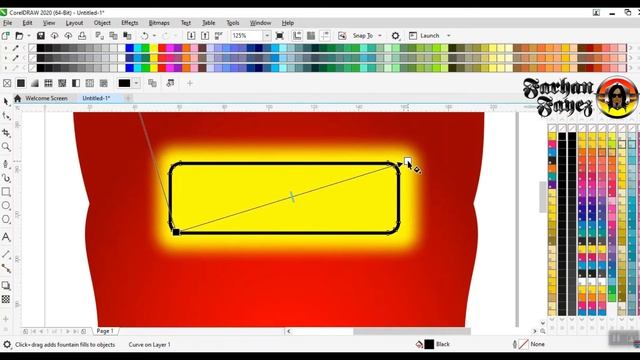
Task: Select the Artistic Media tool
Action: coord(6,178)
